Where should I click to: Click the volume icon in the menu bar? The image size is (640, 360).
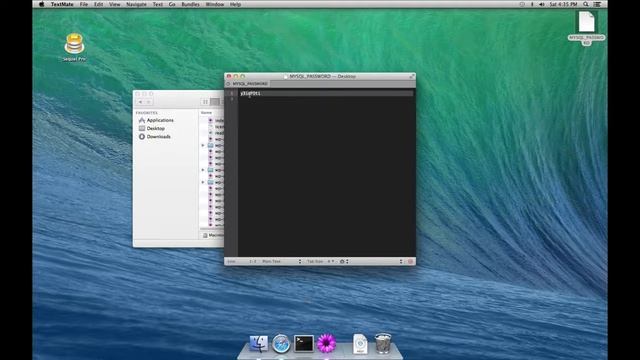tap(542, 4)
